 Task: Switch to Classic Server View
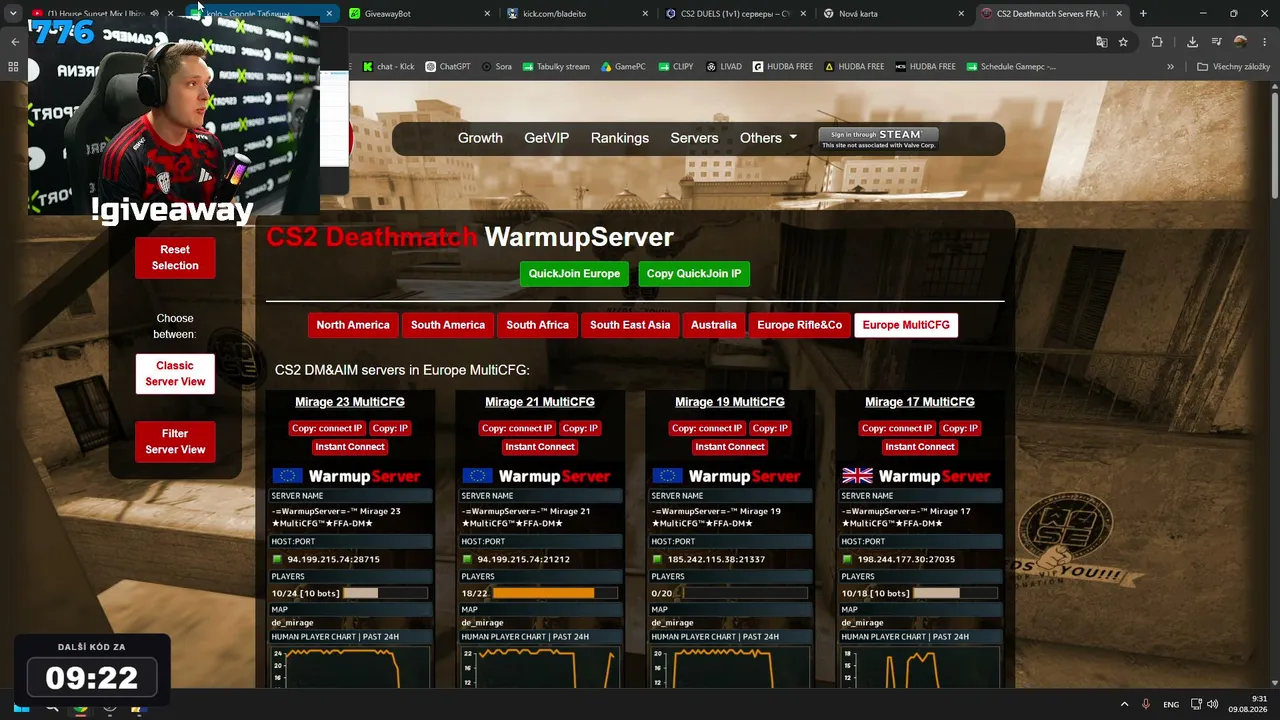coord(175,374)
